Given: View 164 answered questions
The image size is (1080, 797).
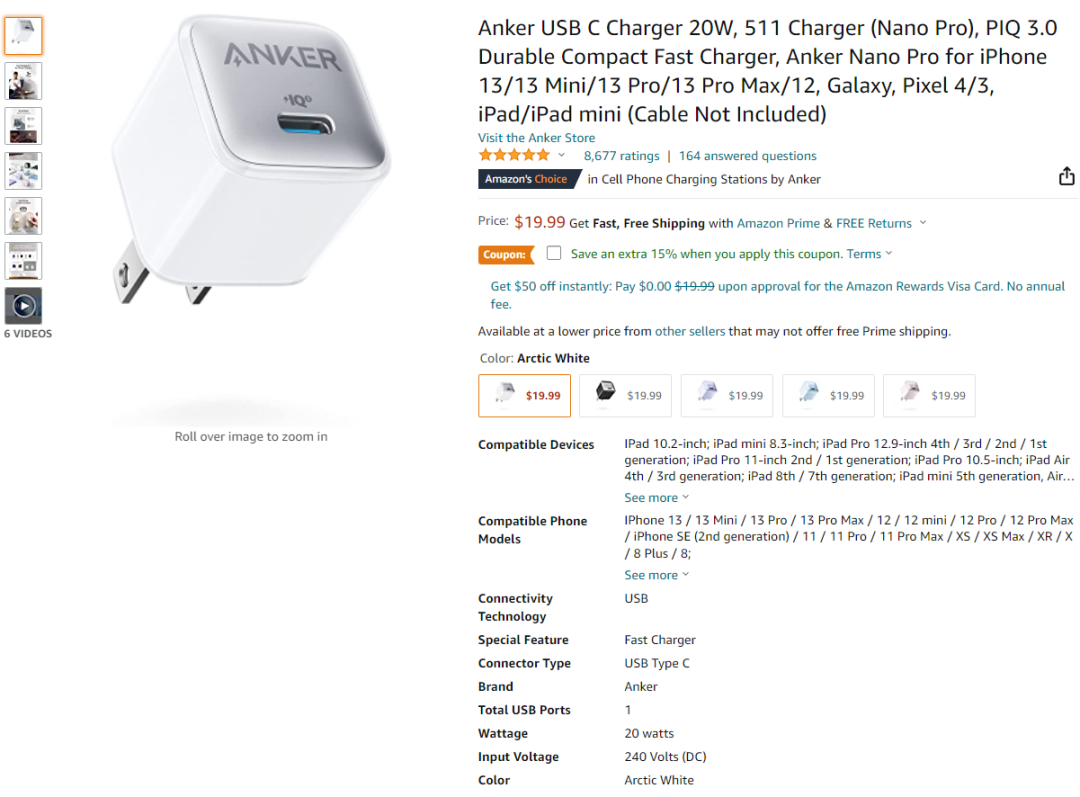Looking at the screenshot, I should [x=747, y=156].
